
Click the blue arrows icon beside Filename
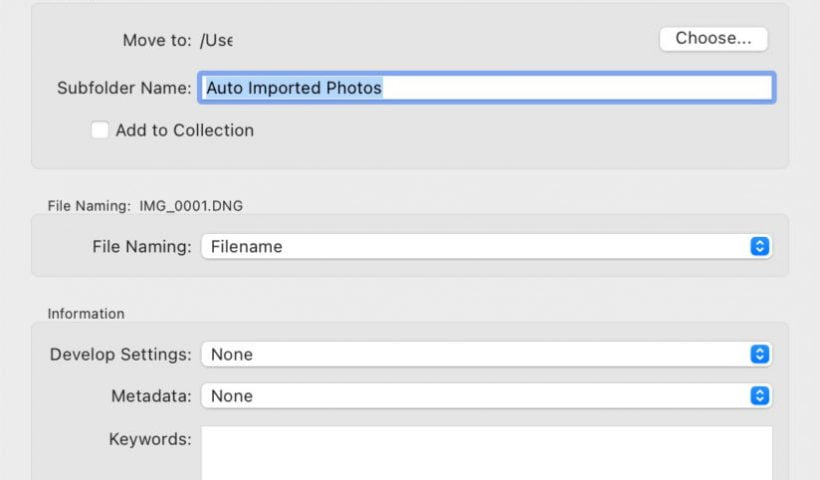(760, 246)
